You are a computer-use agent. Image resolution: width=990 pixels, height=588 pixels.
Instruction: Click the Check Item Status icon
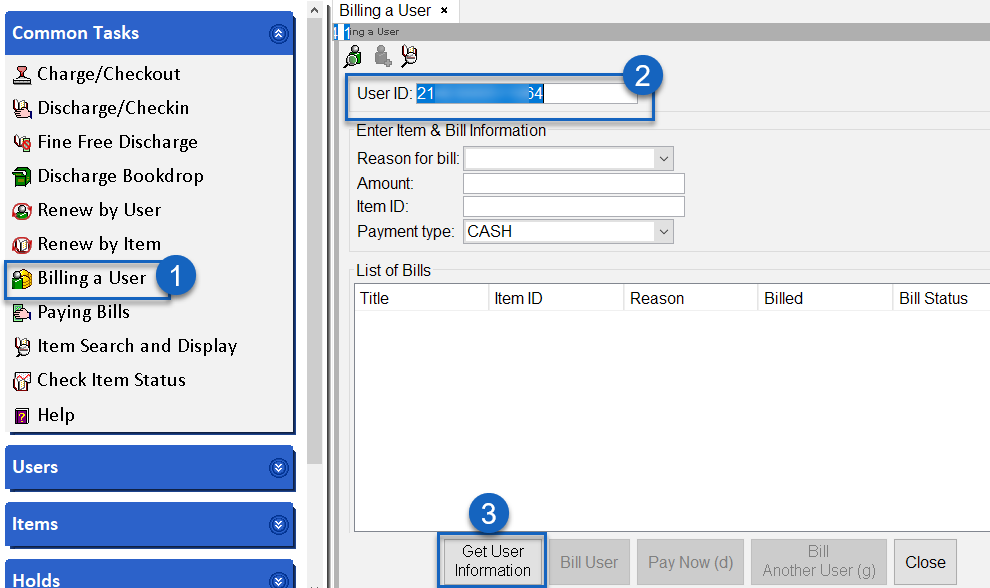[x=22, y=381]
